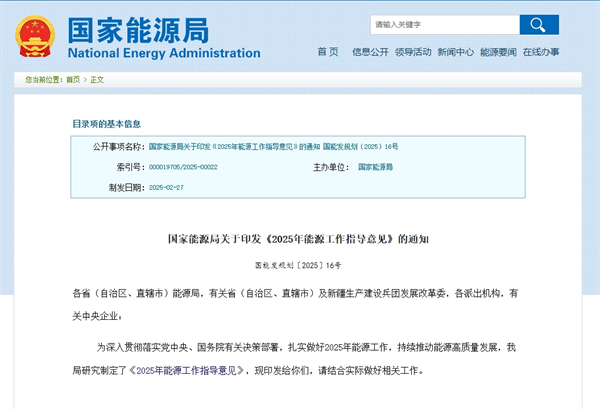Click the article title heading
Screen dimensions: 600x409
tap(298, 239)
